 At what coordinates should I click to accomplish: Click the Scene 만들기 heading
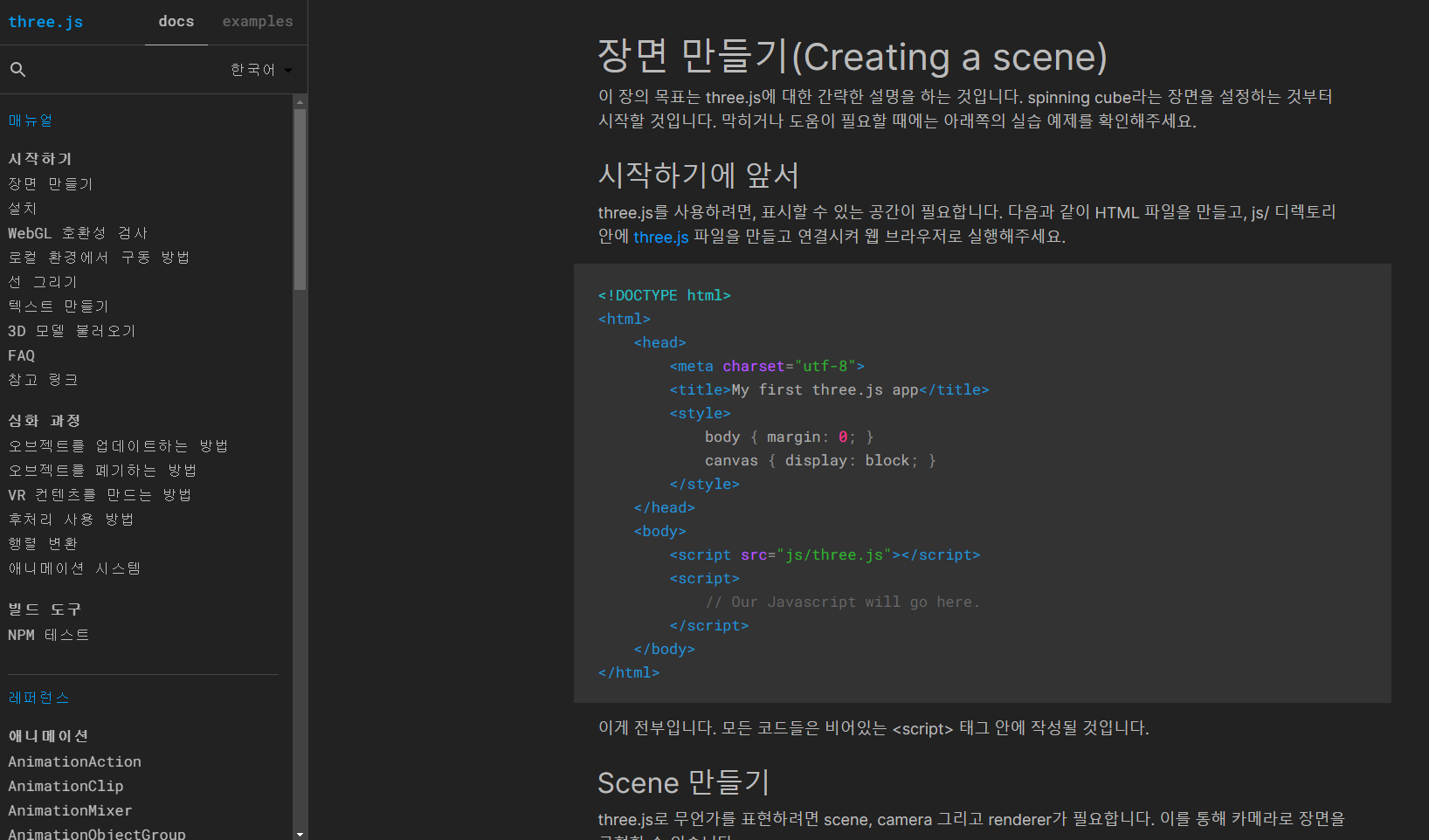click(x=684, y=782)
